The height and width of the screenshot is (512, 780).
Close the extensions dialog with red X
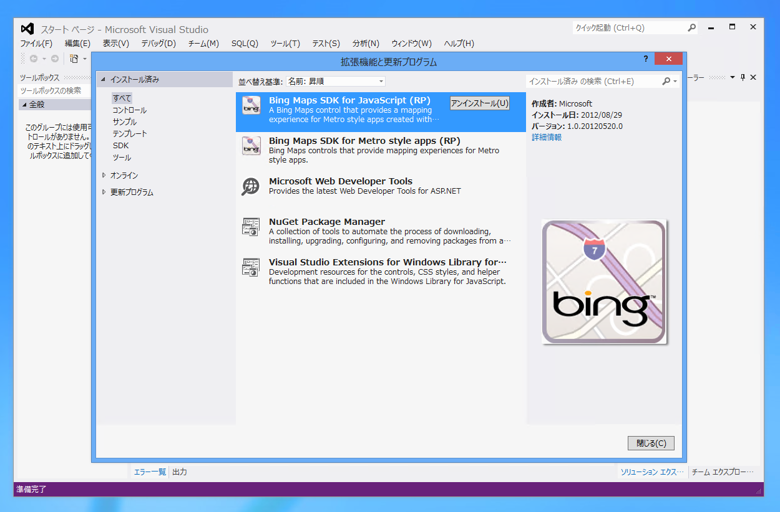(669, 59)
